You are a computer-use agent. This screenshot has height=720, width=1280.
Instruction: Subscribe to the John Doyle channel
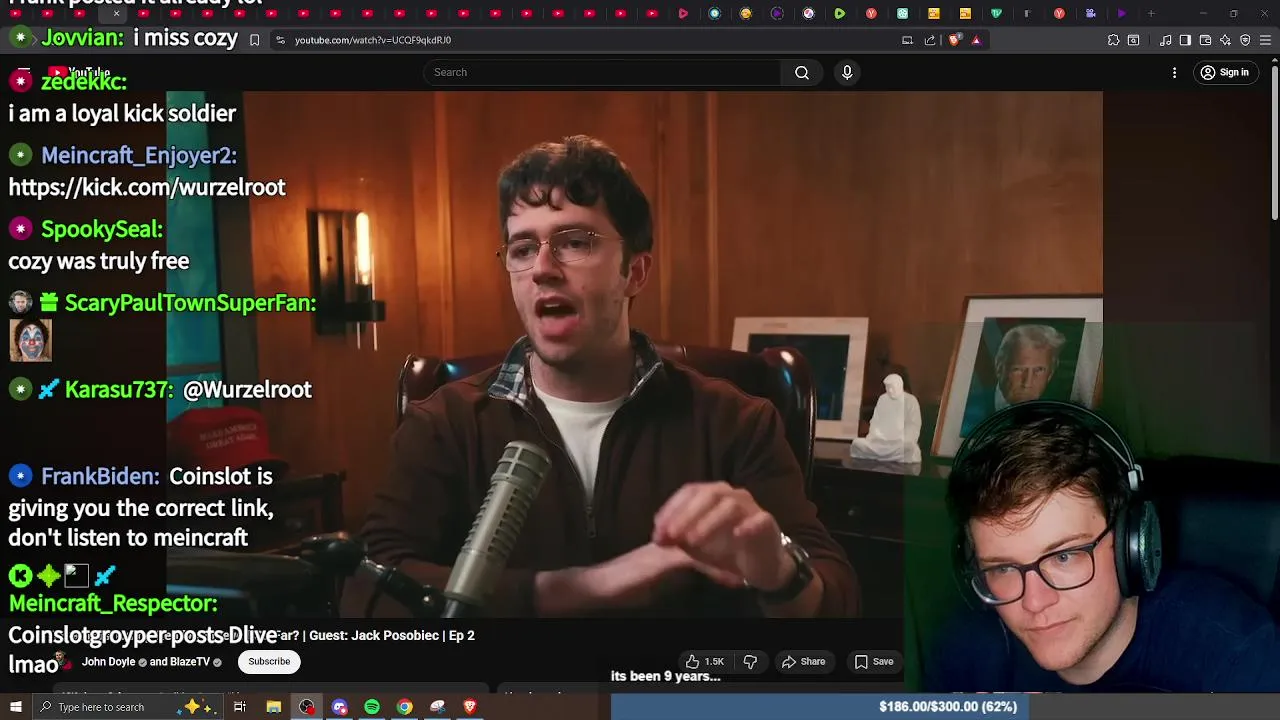click(x=269, y=661)
